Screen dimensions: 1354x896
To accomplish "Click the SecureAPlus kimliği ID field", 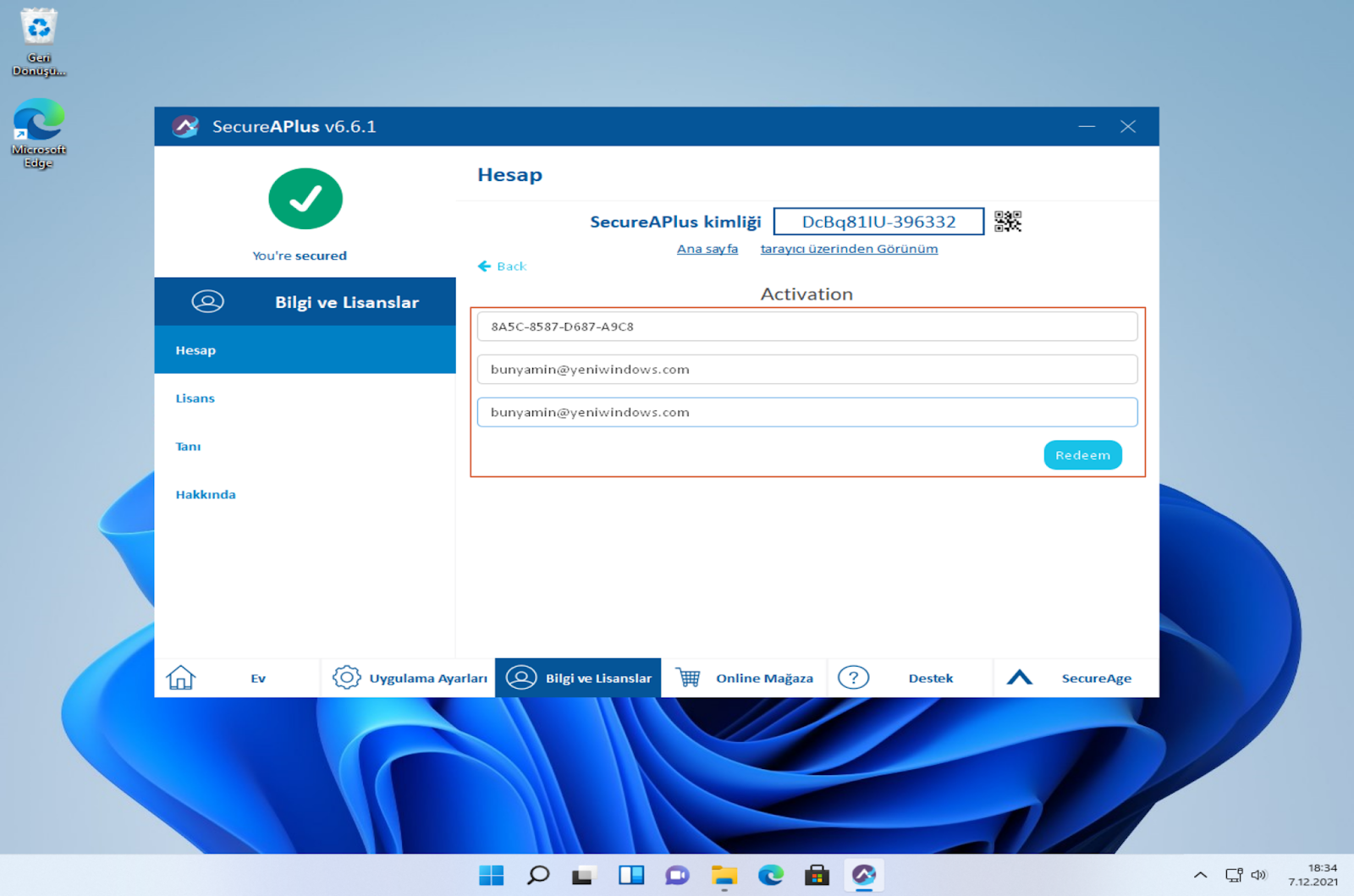I will pos(878,222).
